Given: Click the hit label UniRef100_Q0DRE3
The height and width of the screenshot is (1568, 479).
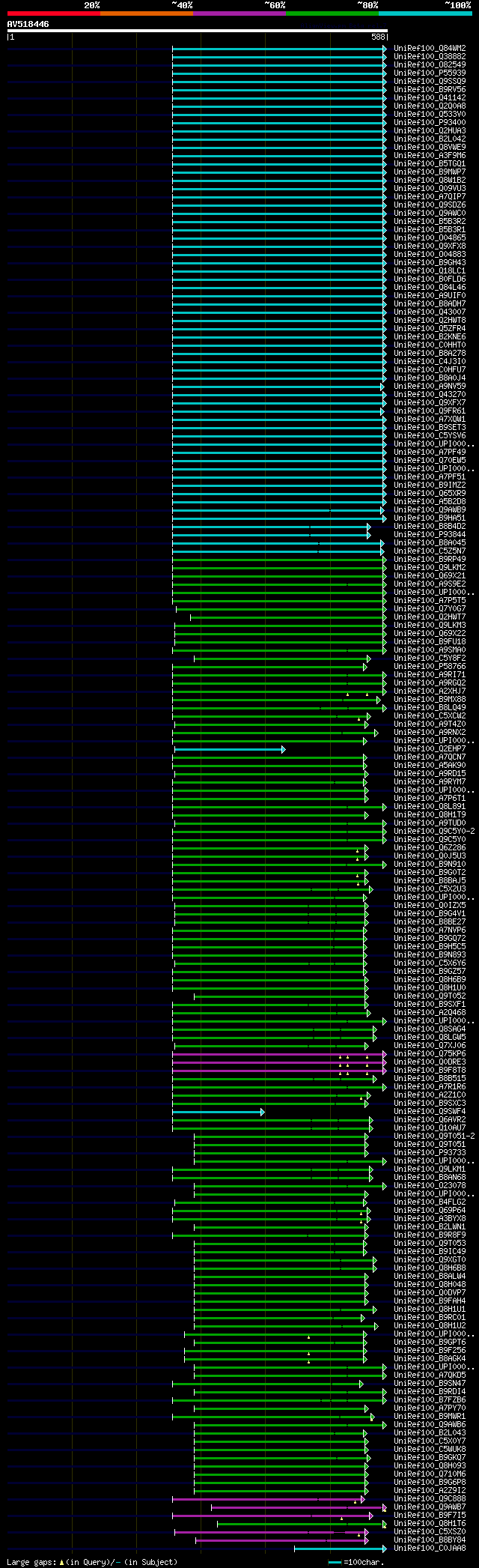Looking at the screenshot, I should [x=430, y=1062].
